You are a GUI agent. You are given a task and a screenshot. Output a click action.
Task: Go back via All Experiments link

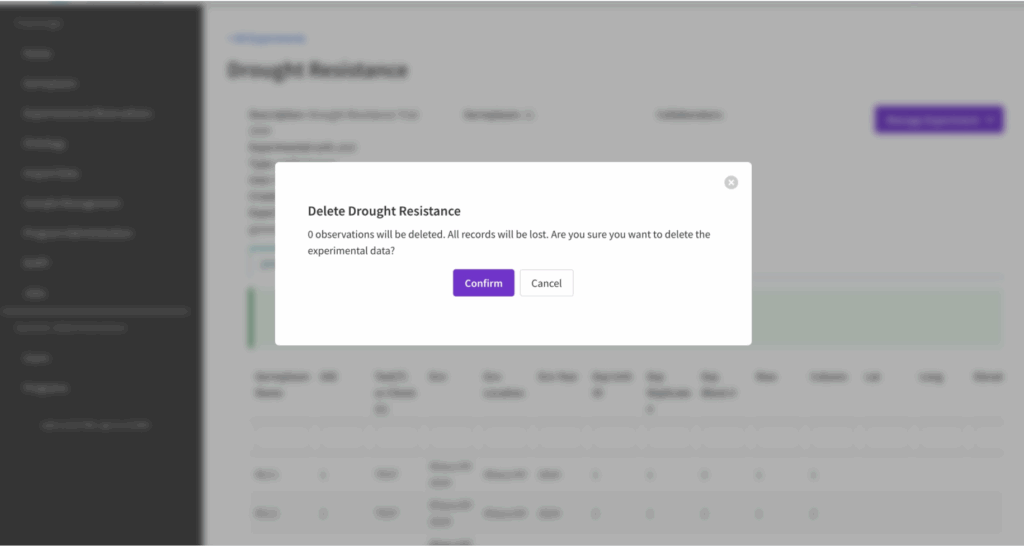(x=267, y=39)
